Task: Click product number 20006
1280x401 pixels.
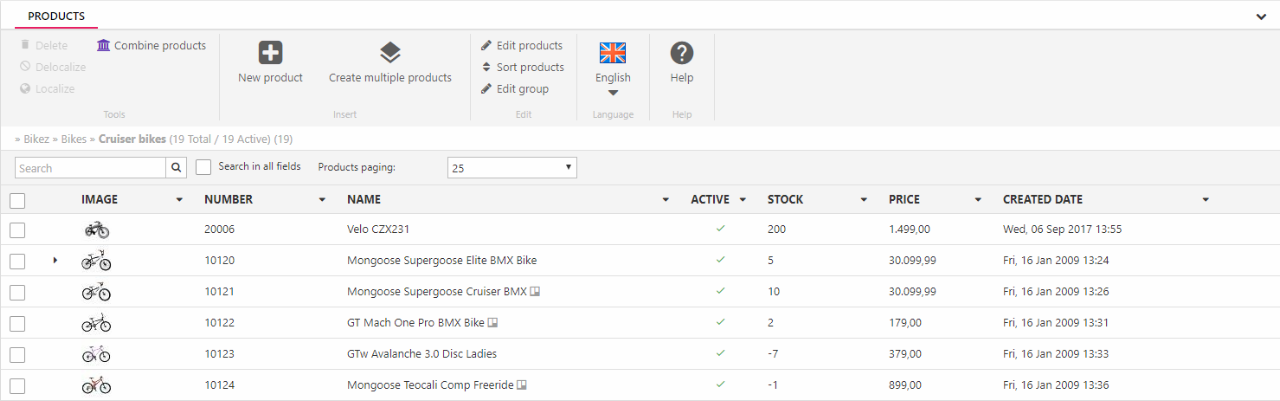Action: pos(221,229)
